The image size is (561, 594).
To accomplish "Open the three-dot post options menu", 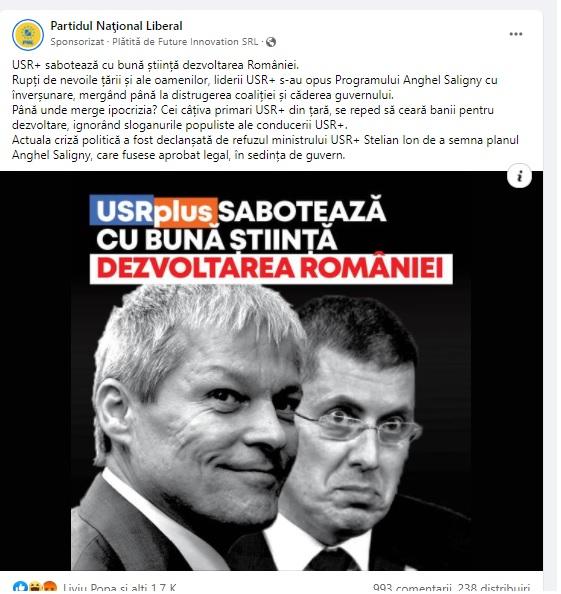I will [518, 34].
